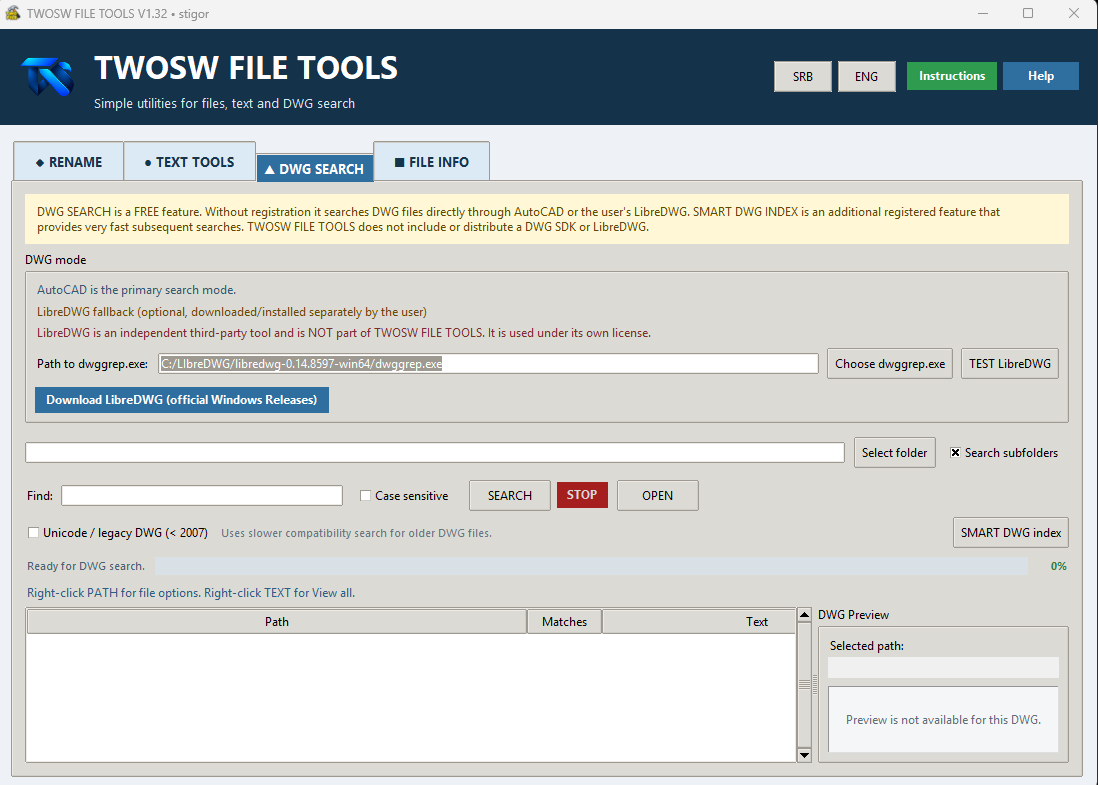This screenshot has height=785, width=1098.
Task: Click the 0% progress label
Action: tap(1058, 566)
